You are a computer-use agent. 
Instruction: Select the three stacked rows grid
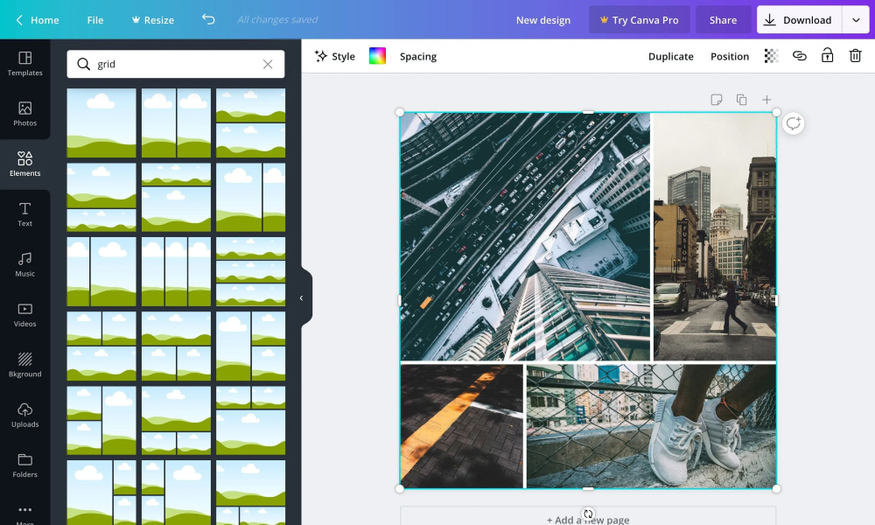251,272
